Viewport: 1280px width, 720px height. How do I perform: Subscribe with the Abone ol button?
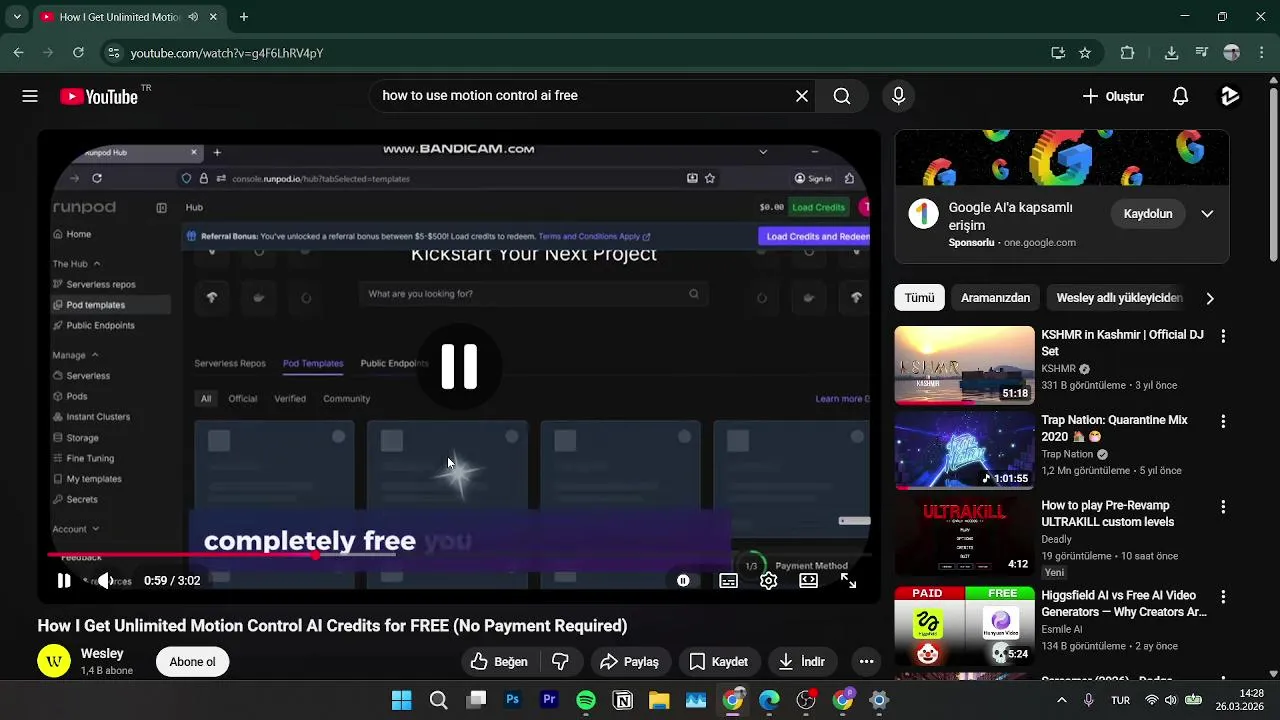(x=192, y=661)
